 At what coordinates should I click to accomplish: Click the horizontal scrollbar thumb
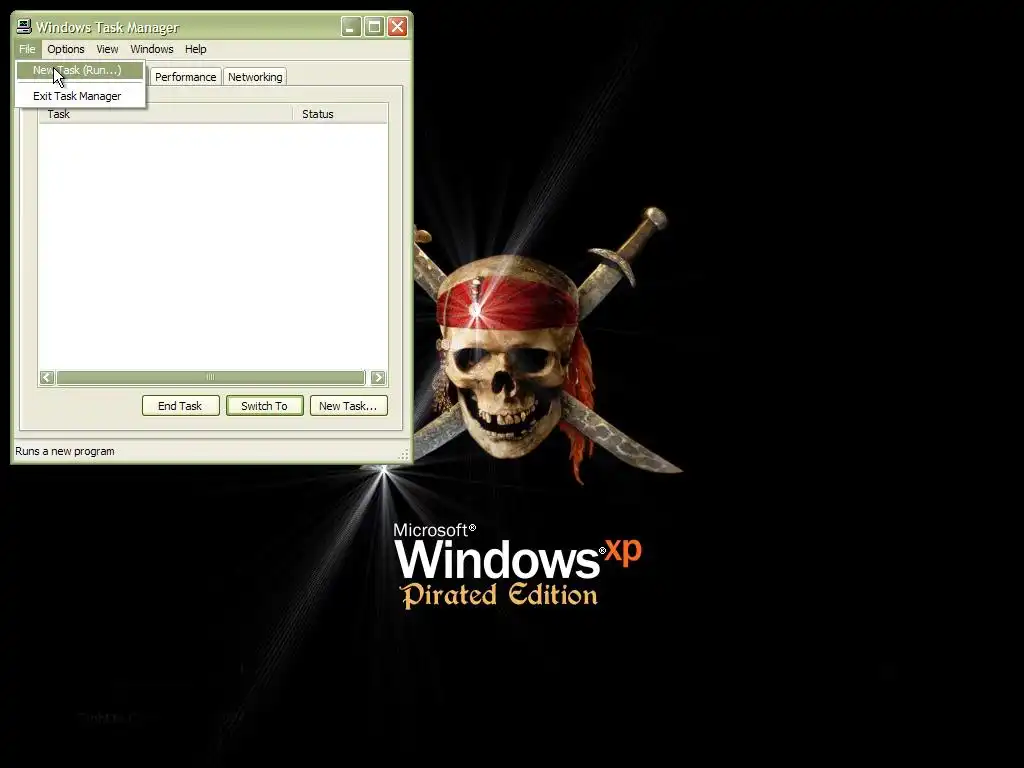click(210, 377)
